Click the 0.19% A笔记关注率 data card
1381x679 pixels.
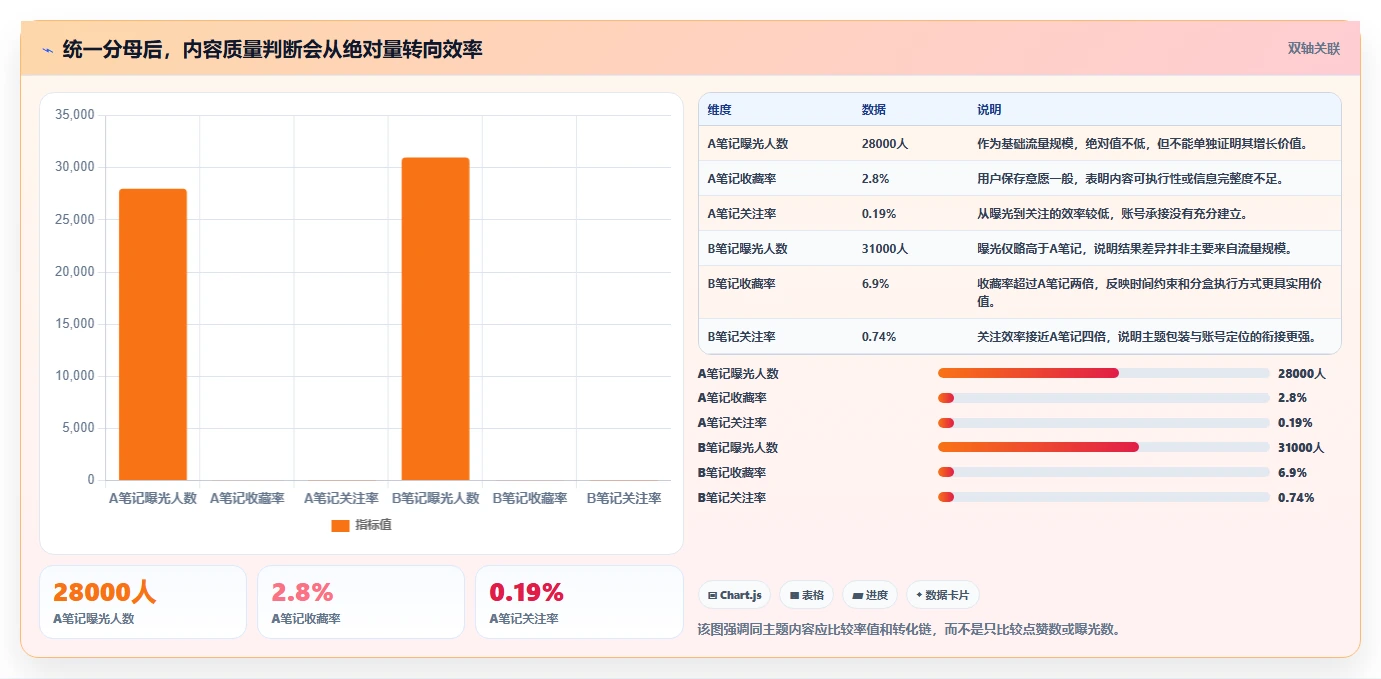pos(579,602)
